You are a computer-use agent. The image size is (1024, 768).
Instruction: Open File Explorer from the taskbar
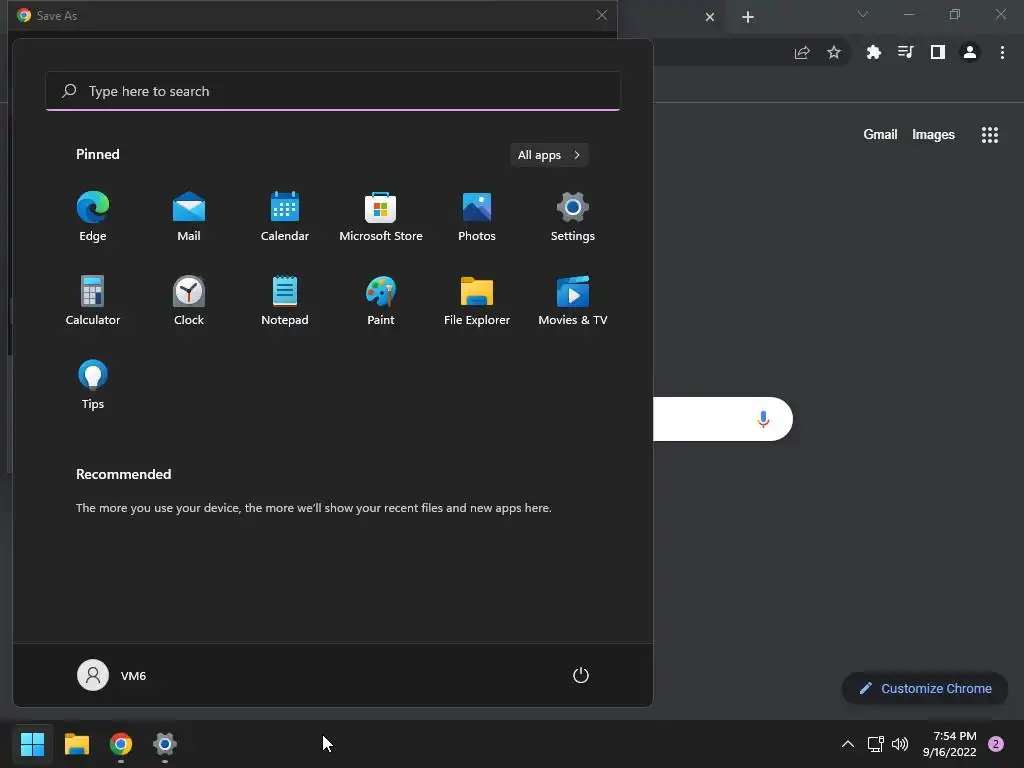76,744
